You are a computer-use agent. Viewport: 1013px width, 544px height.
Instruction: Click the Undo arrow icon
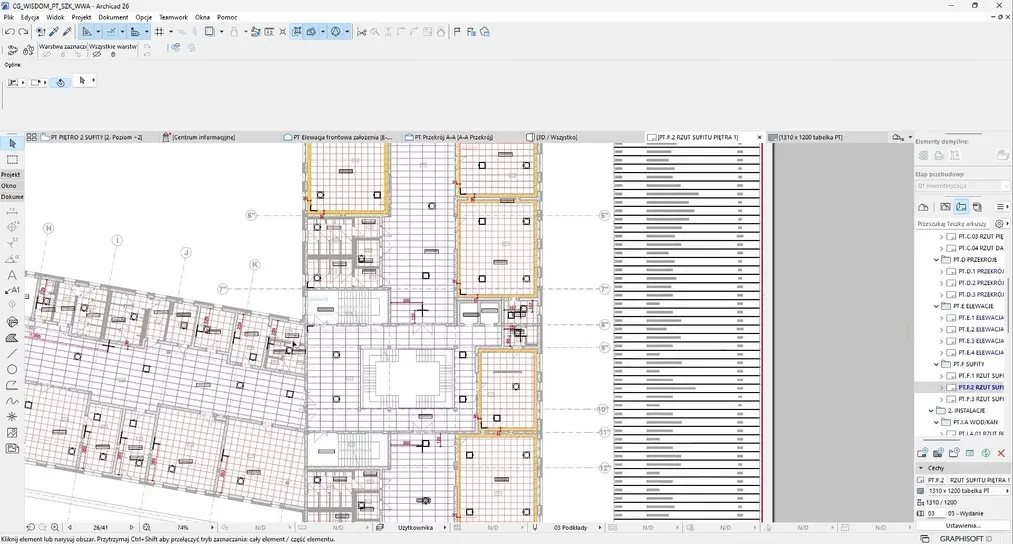(9, 32)
